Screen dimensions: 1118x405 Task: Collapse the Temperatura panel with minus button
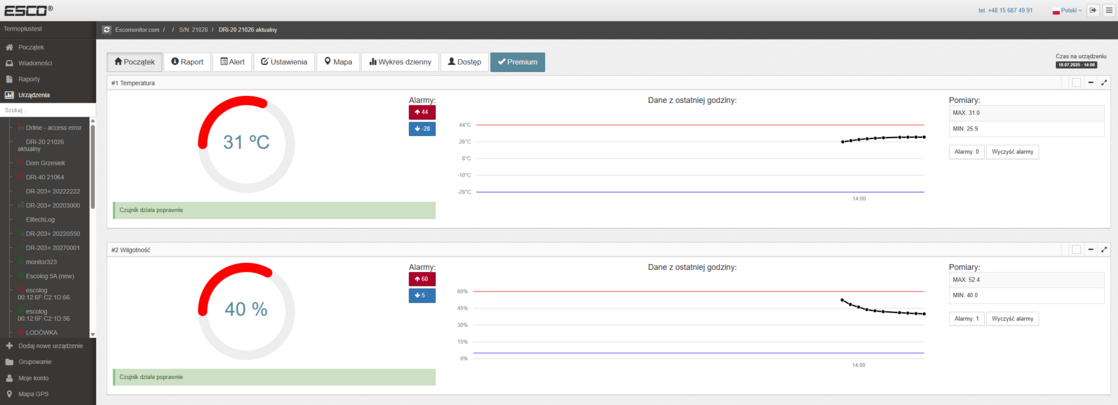pyautogui.click(x=1091, y=83)
